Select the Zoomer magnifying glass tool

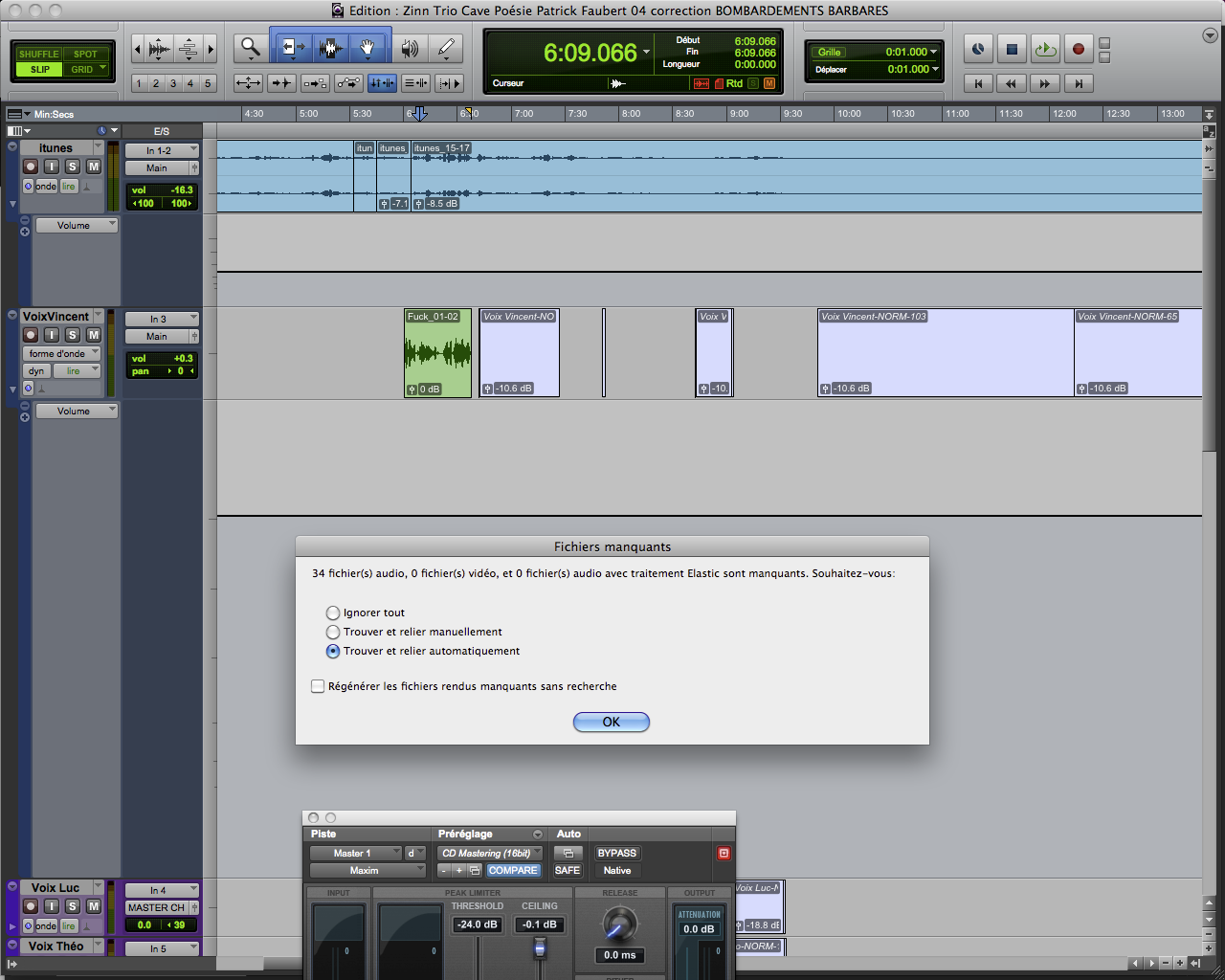coord(251,48)
